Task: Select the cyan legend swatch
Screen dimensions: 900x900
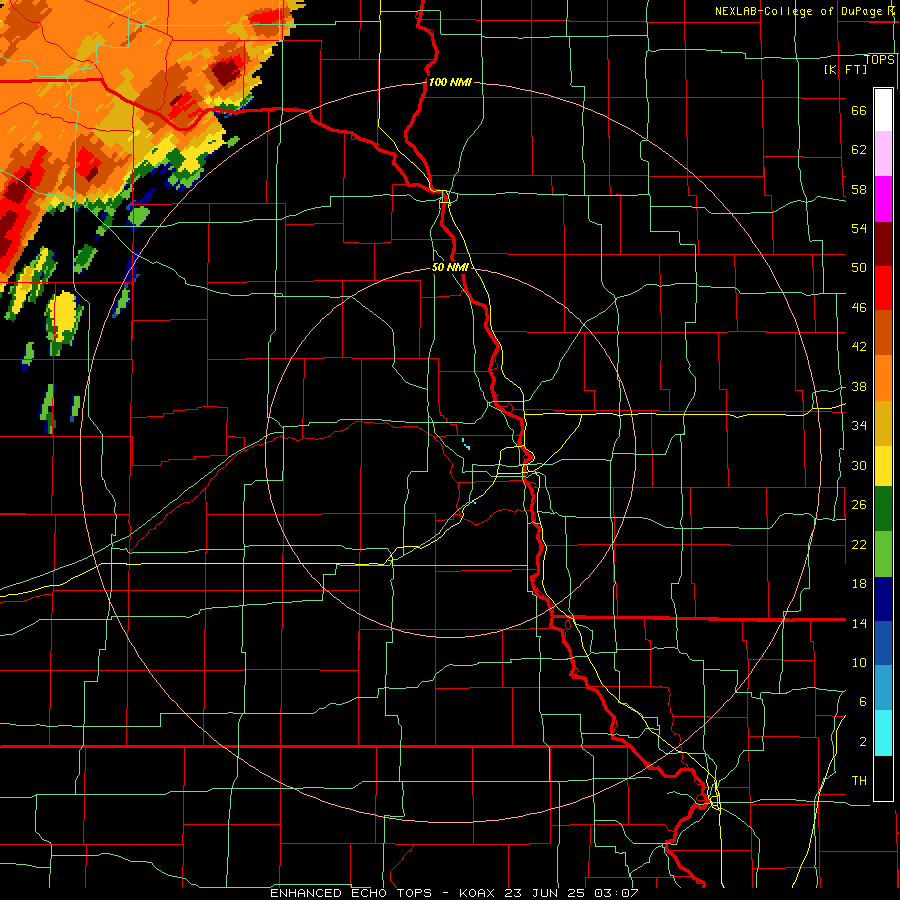Action: [883, 733]
